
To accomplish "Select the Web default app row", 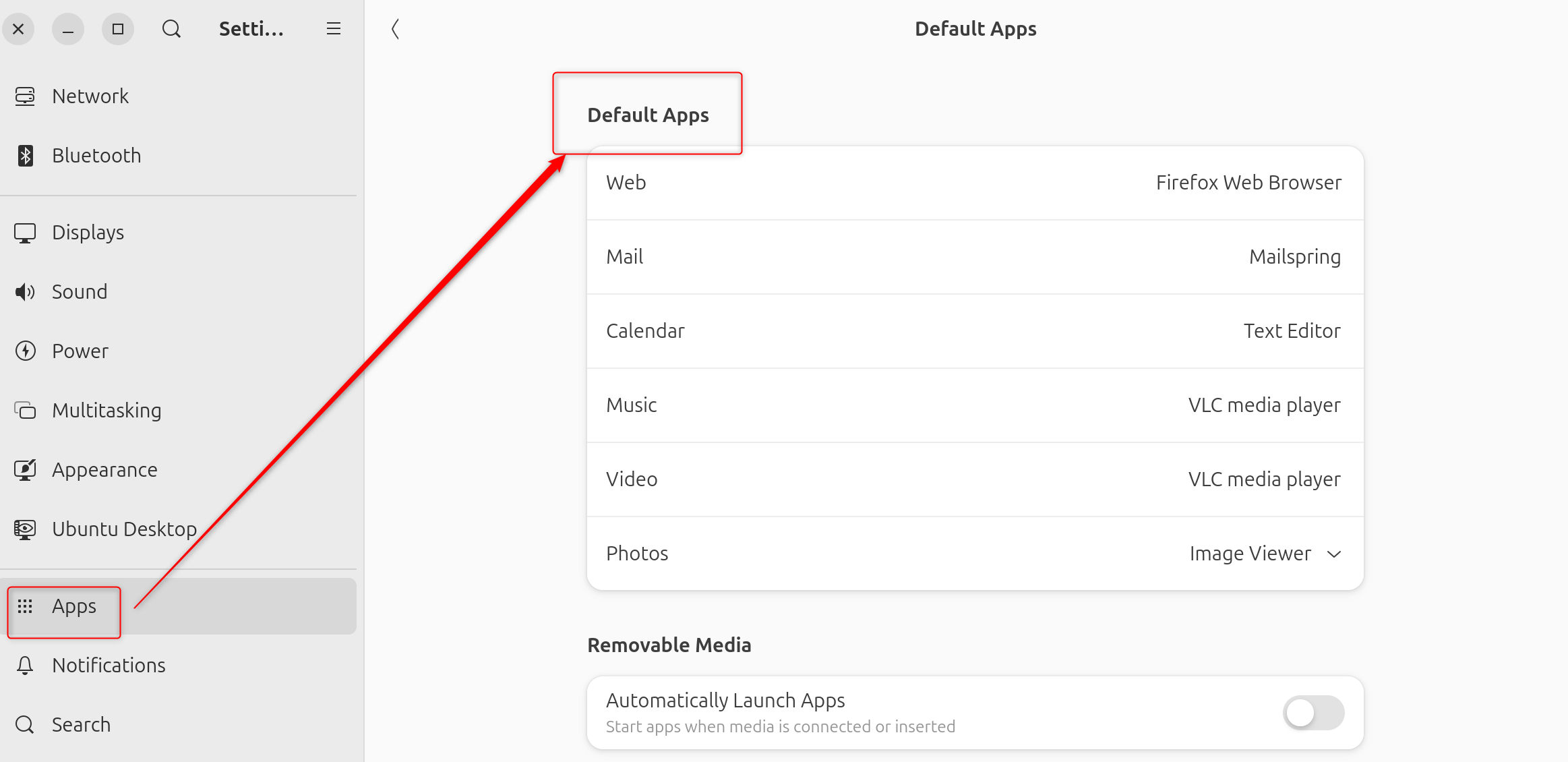I will (975, 183).
